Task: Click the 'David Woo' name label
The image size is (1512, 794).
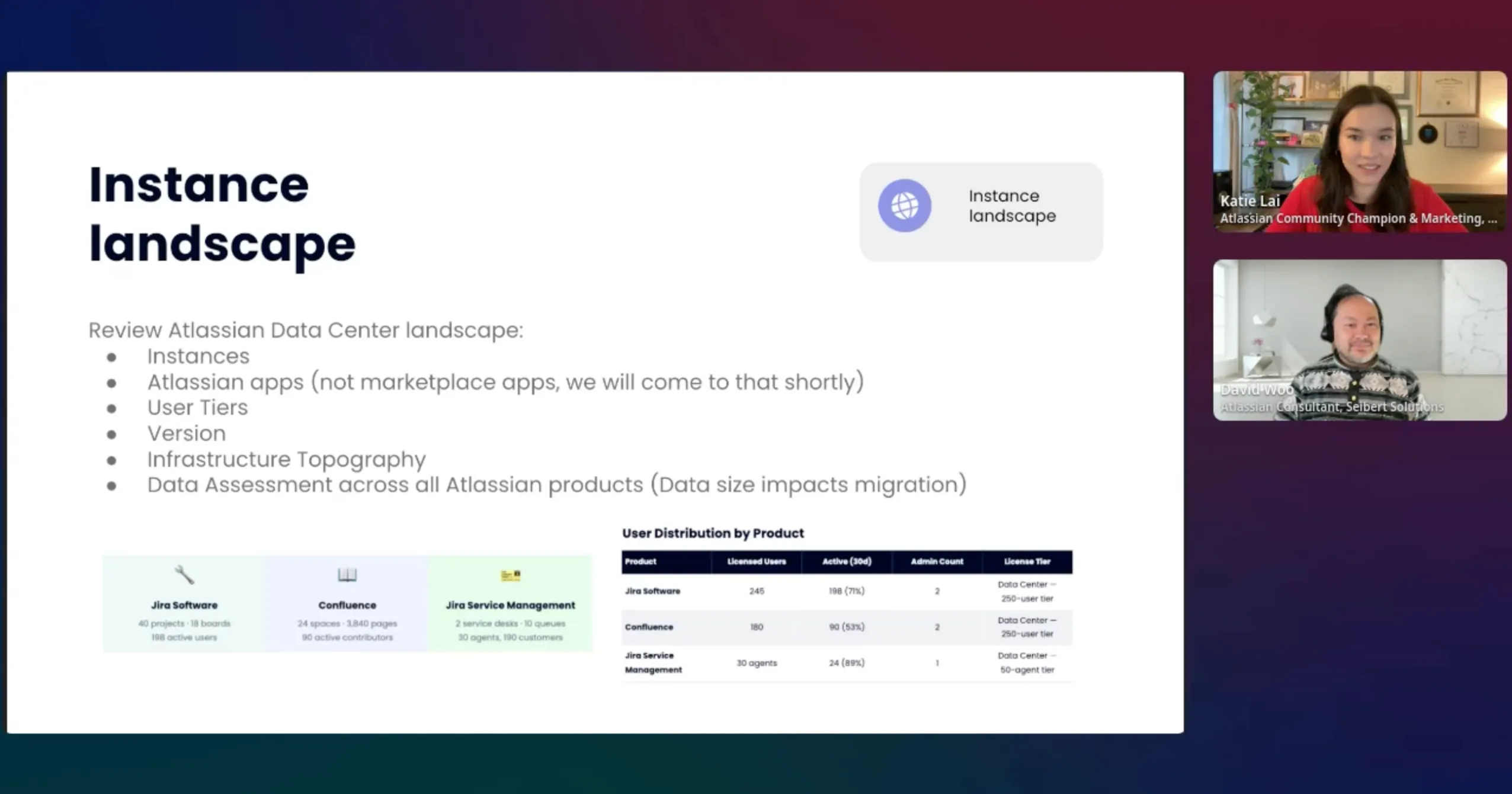Action: (1257, 390)
